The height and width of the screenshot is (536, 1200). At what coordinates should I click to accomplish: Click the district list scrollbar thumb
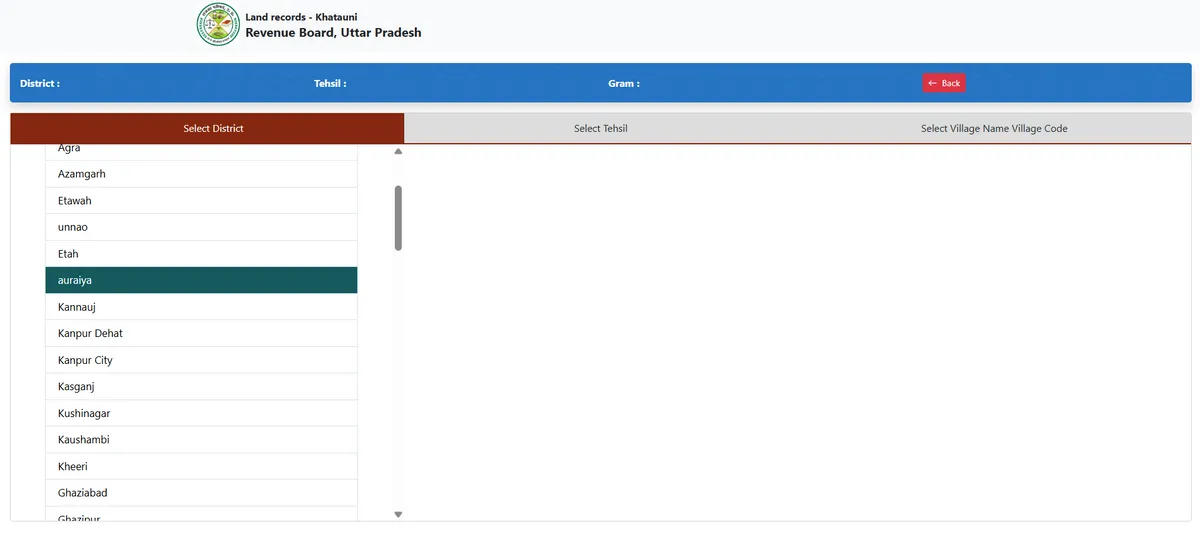(398, 217)
